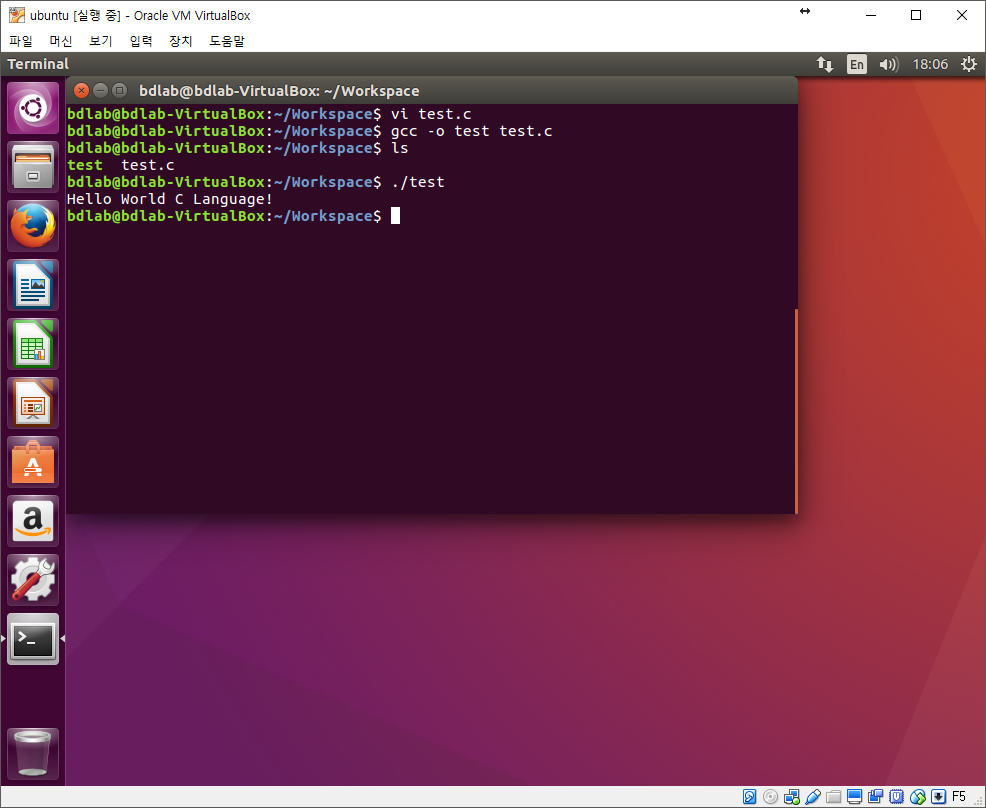This screenshot has width=986, height=808.
Task: Open System Settings wrench icon
Action: pos(33,581)
